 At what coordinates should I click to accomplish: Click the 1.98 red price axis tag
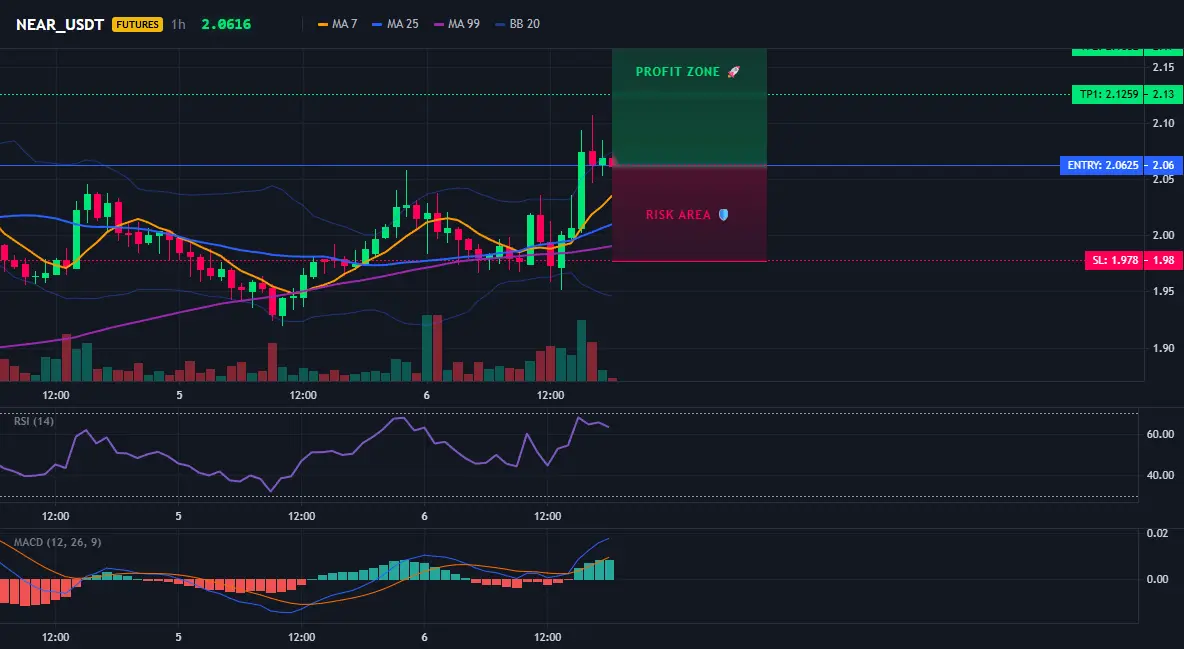[1163, 260]
